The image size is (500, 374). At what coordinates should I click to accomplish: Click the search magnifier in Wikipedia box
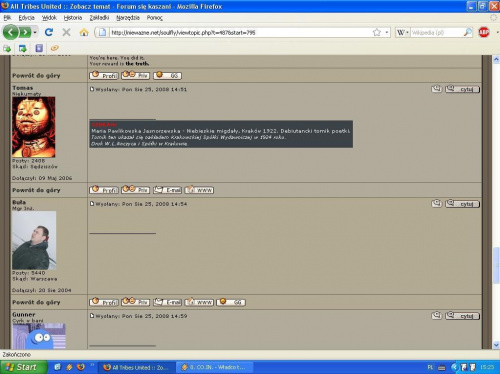click(x=468, y=32)
